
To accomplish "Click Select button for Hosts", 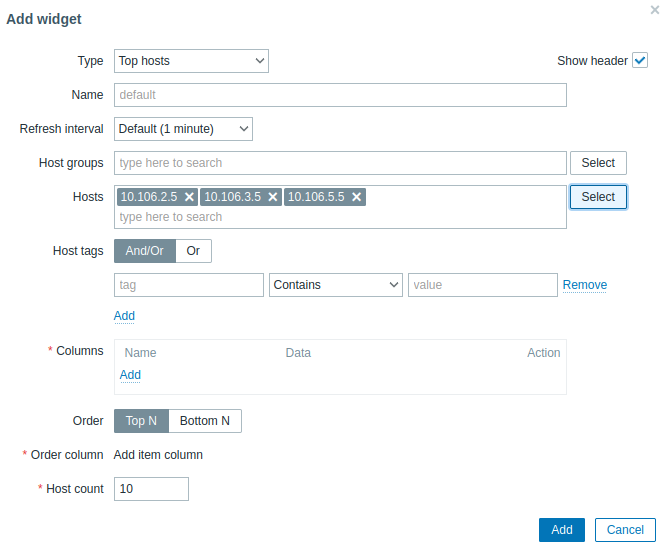I will click(598, 197).
